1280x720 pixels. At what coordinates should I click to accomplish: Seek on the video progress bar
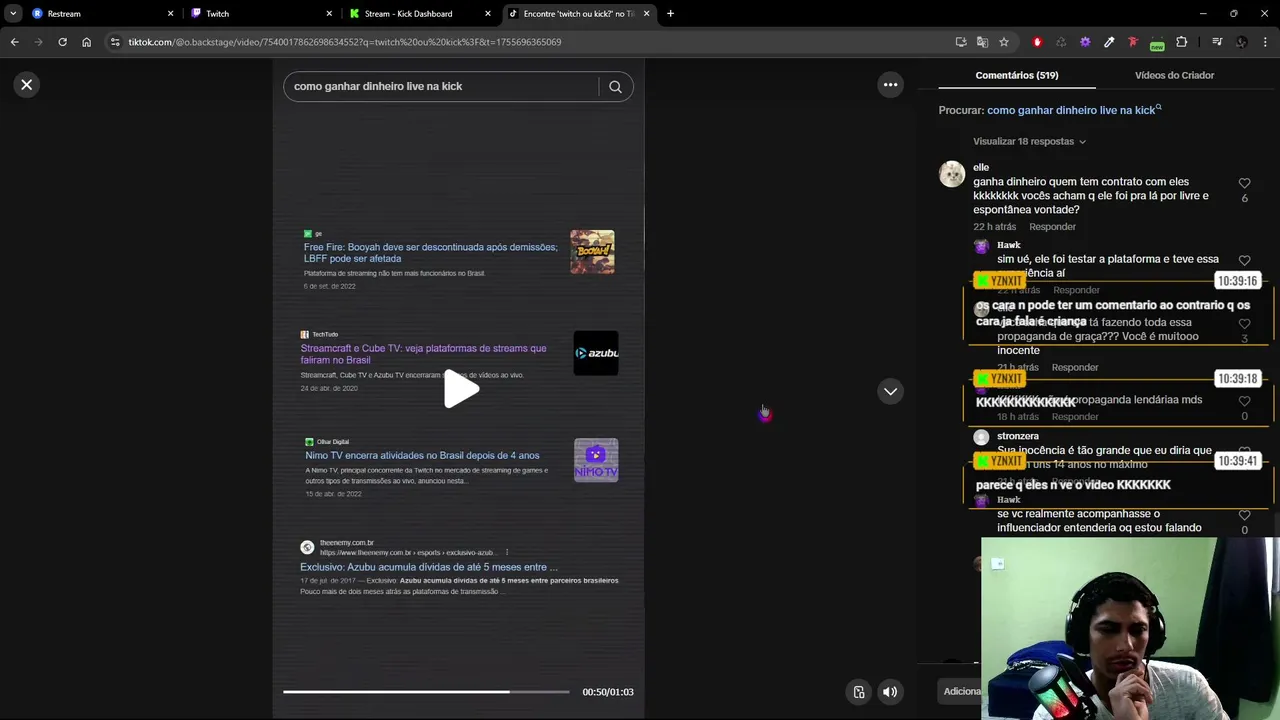426,692
